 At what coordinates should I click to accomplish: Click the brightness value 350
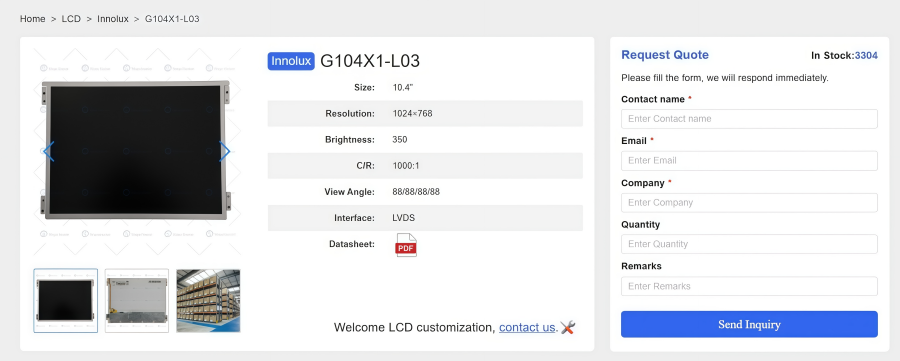click(x=399, y=139)
